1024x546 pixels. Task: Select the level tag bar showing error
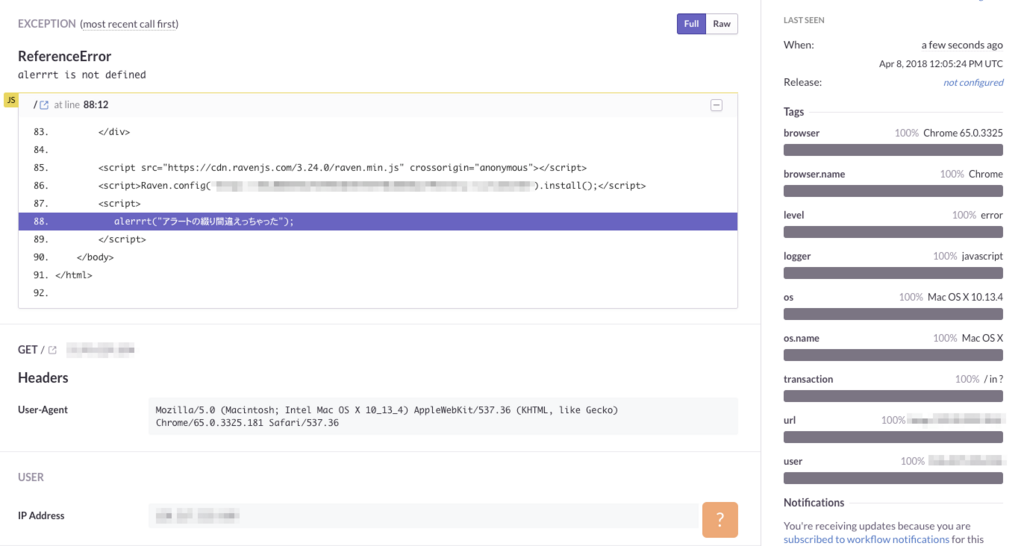tap(893, 232)
